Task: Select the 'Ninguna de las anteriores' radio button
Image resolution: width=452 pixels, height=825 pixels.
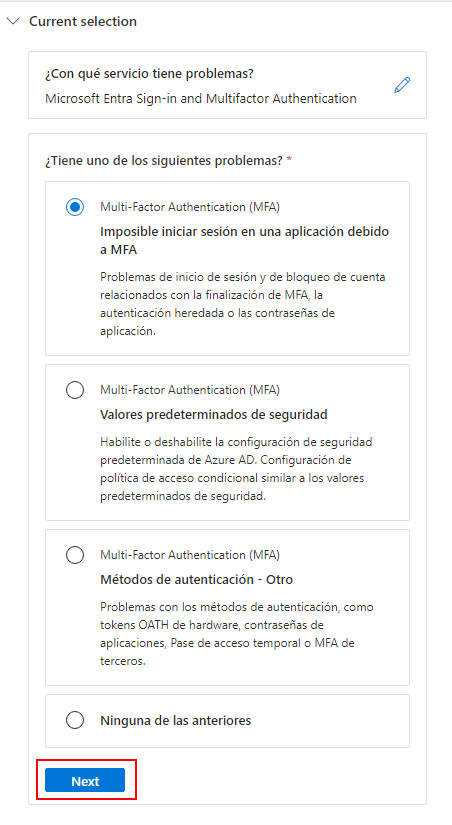Action: [75, 720]
